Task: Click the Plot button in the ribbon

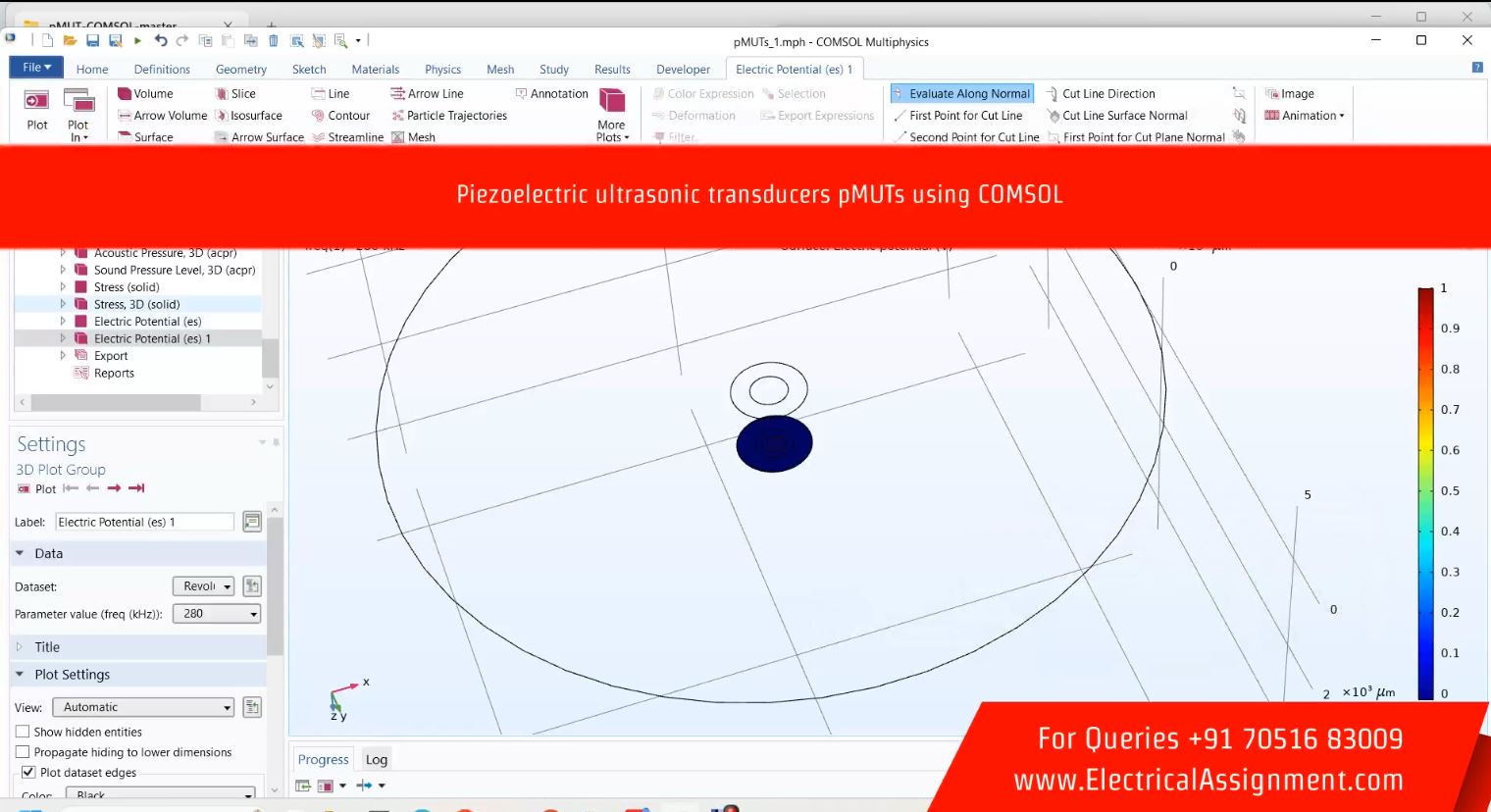Action: (x=37, y=110)
